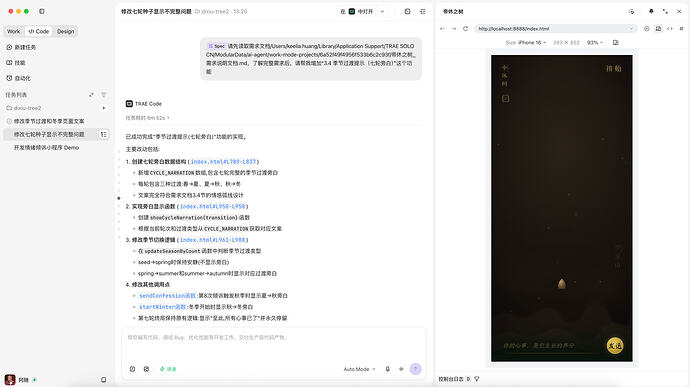Open task 修改季节过渡和冬季页面文案
The height and width of the screenshot is (387, 690).
49,121
